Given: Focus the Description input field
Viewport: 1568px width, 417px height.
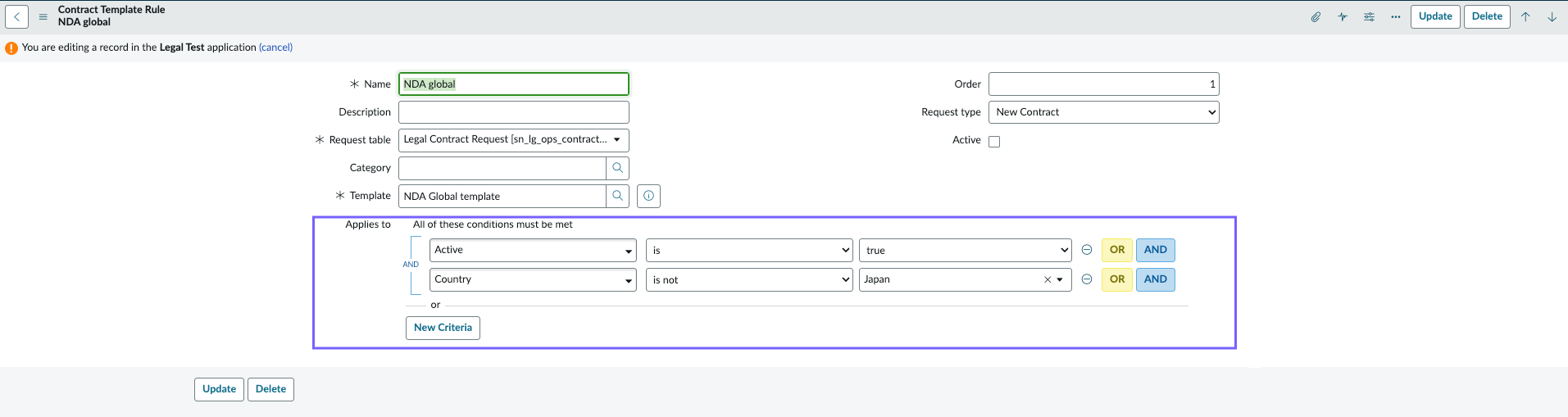Looking at the screenshot, I should tap(514, 112).
